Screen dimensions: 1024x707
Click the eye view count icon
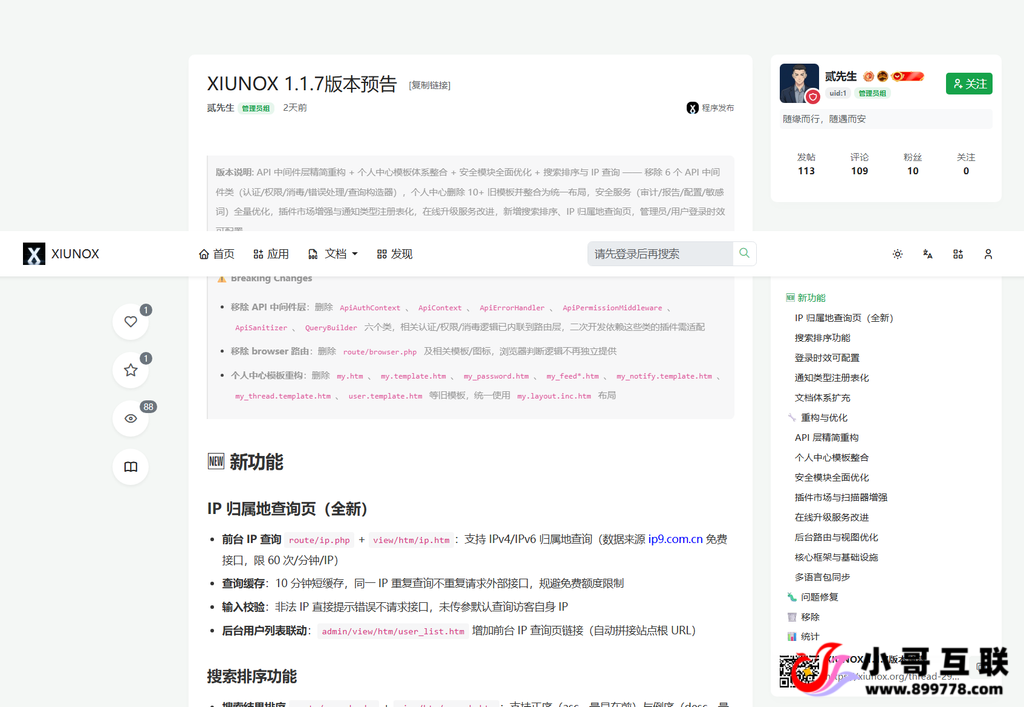pos(131,418)
